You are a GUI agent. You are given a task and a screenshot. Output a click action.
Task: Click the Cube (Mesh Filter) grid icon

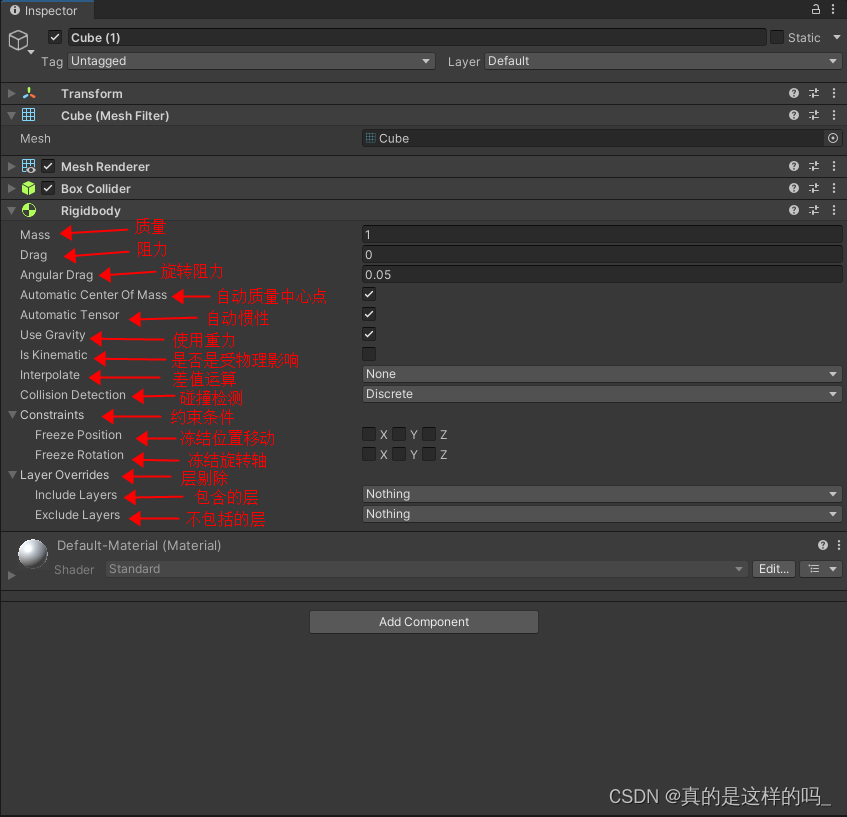(x=27, y=115)
